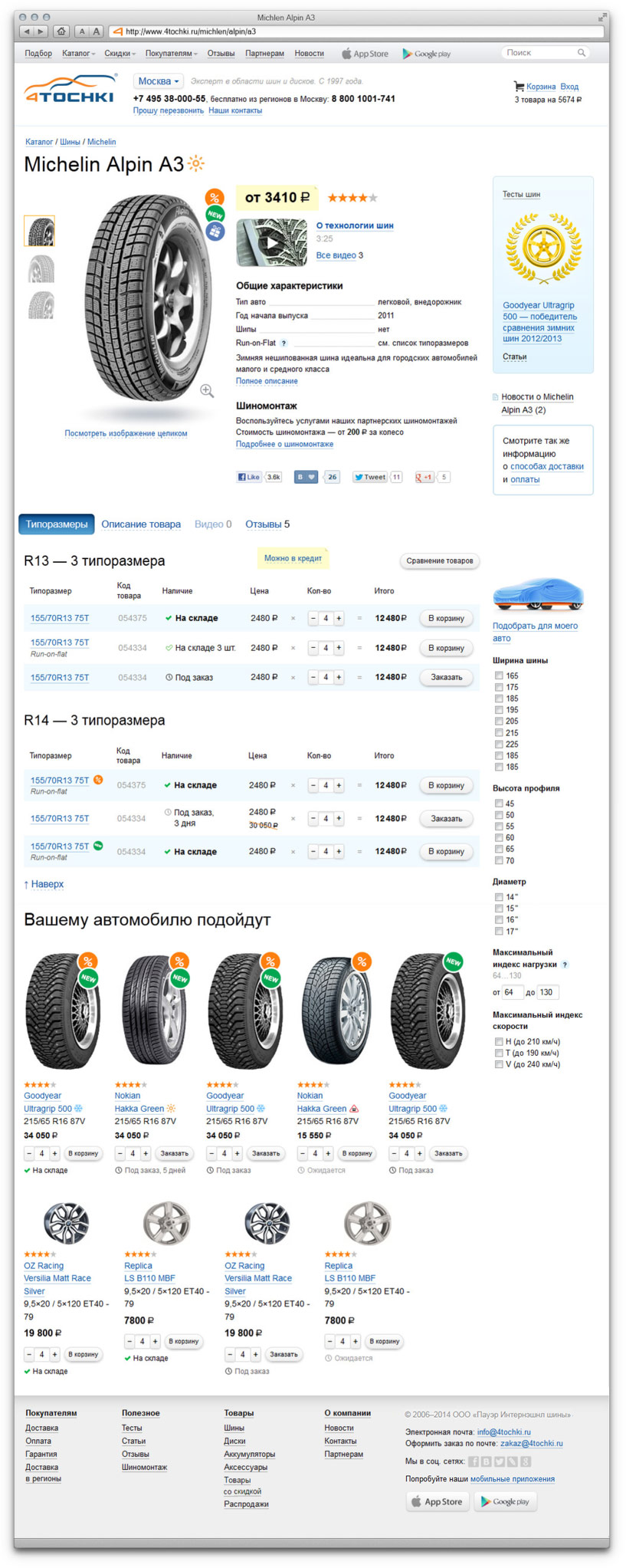626x1568 pixels.
Task: Open the Полное описание link
Action: click(x=267, y=381)
